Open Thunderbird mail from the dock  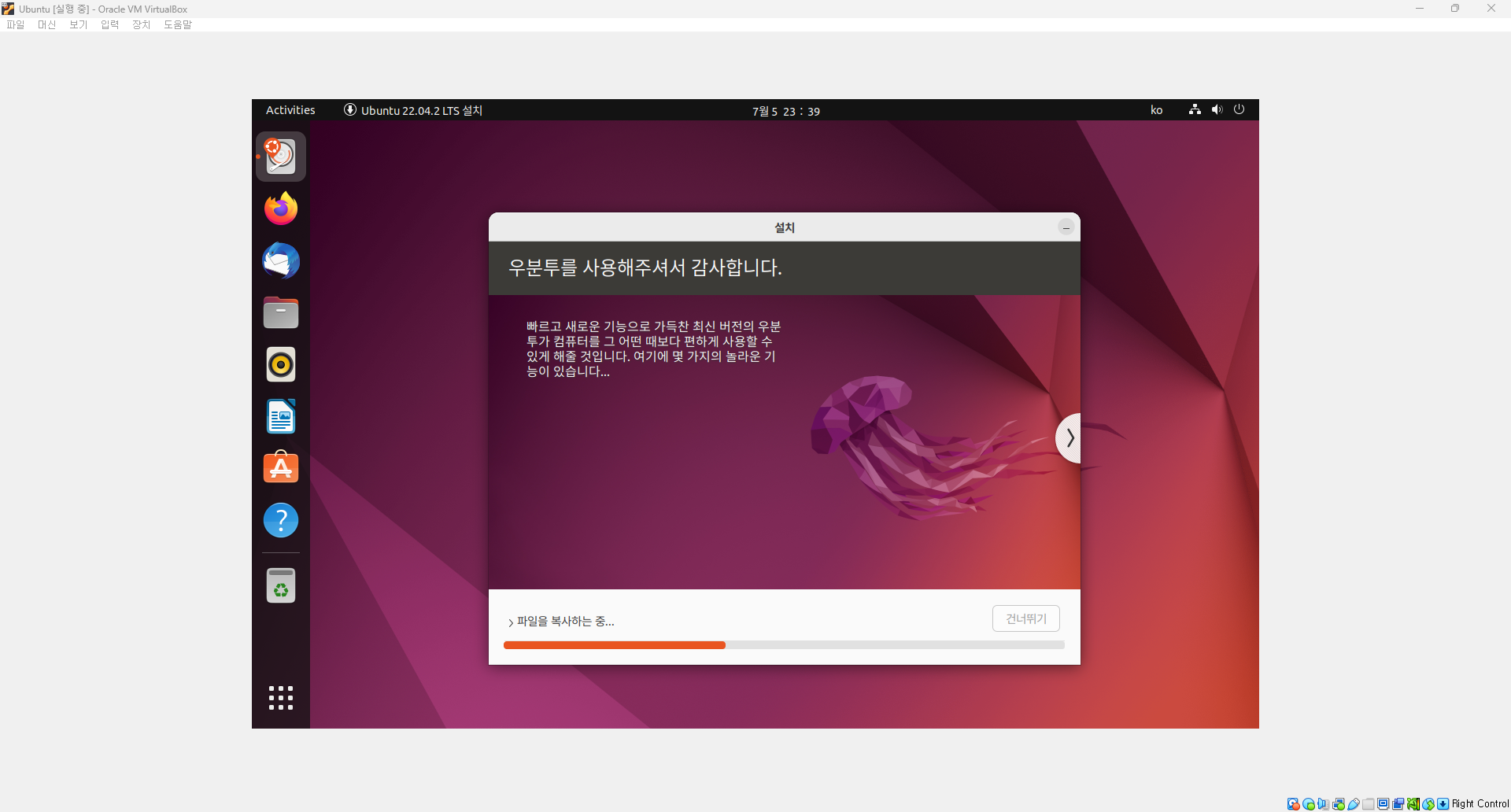click(x=281, y=260)
